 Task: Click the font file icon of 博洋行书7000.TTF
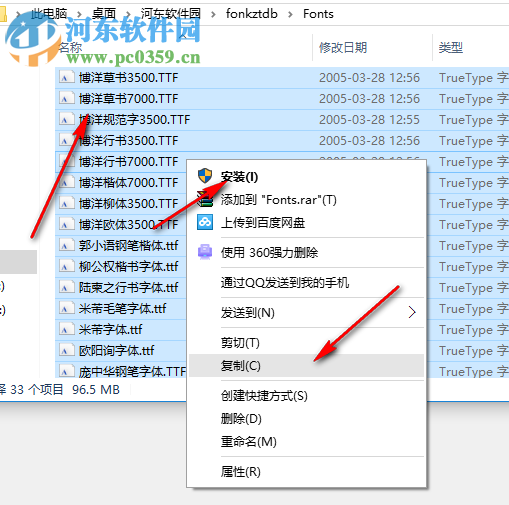point(67,162)
